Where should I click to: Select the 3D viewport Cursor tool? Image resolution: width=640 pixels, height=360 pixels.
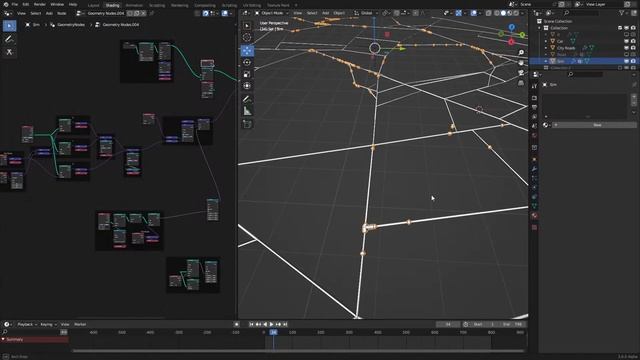point(247,38)
